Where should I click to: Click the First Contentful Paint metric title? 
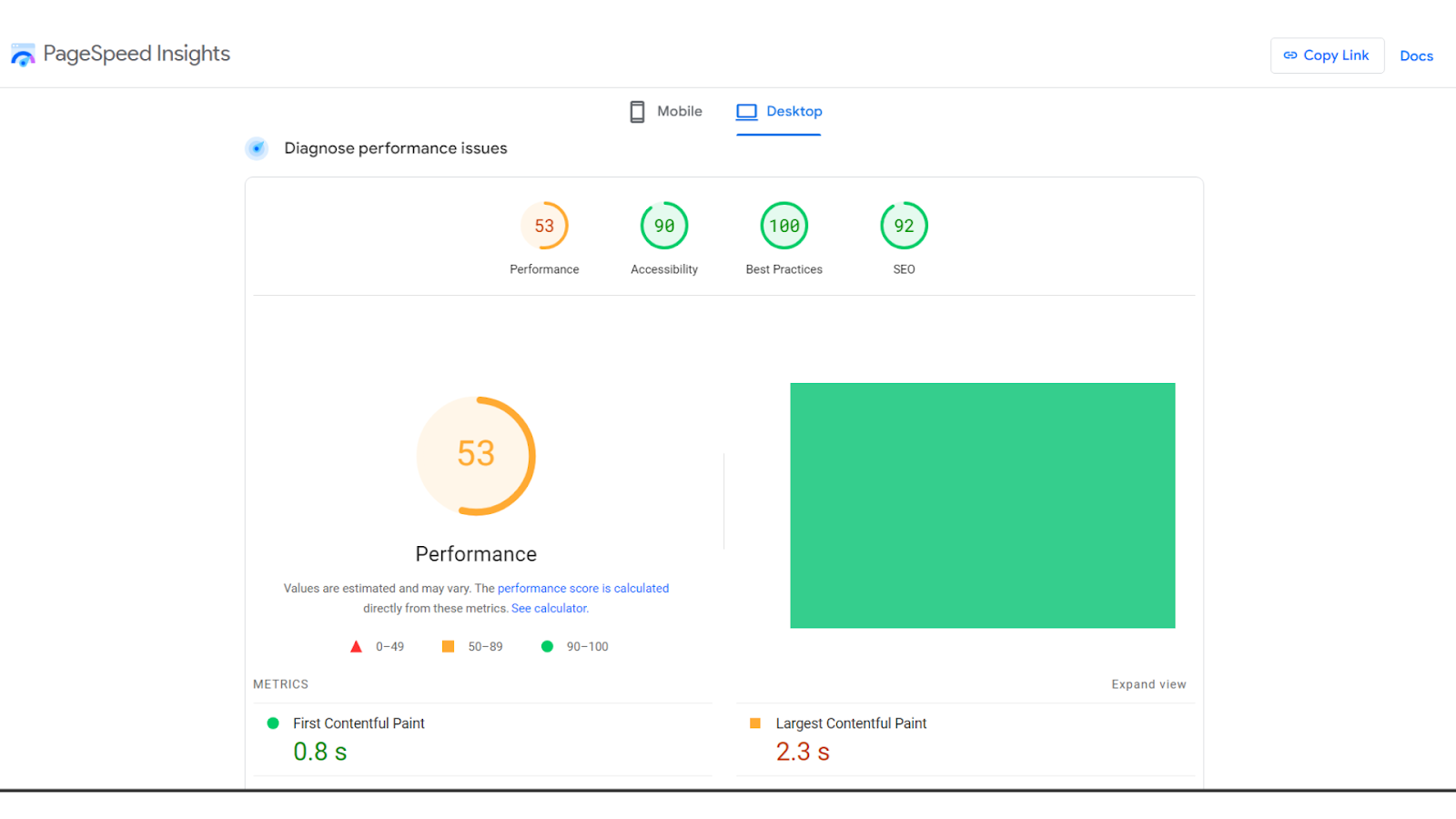[x=359, y=723]
